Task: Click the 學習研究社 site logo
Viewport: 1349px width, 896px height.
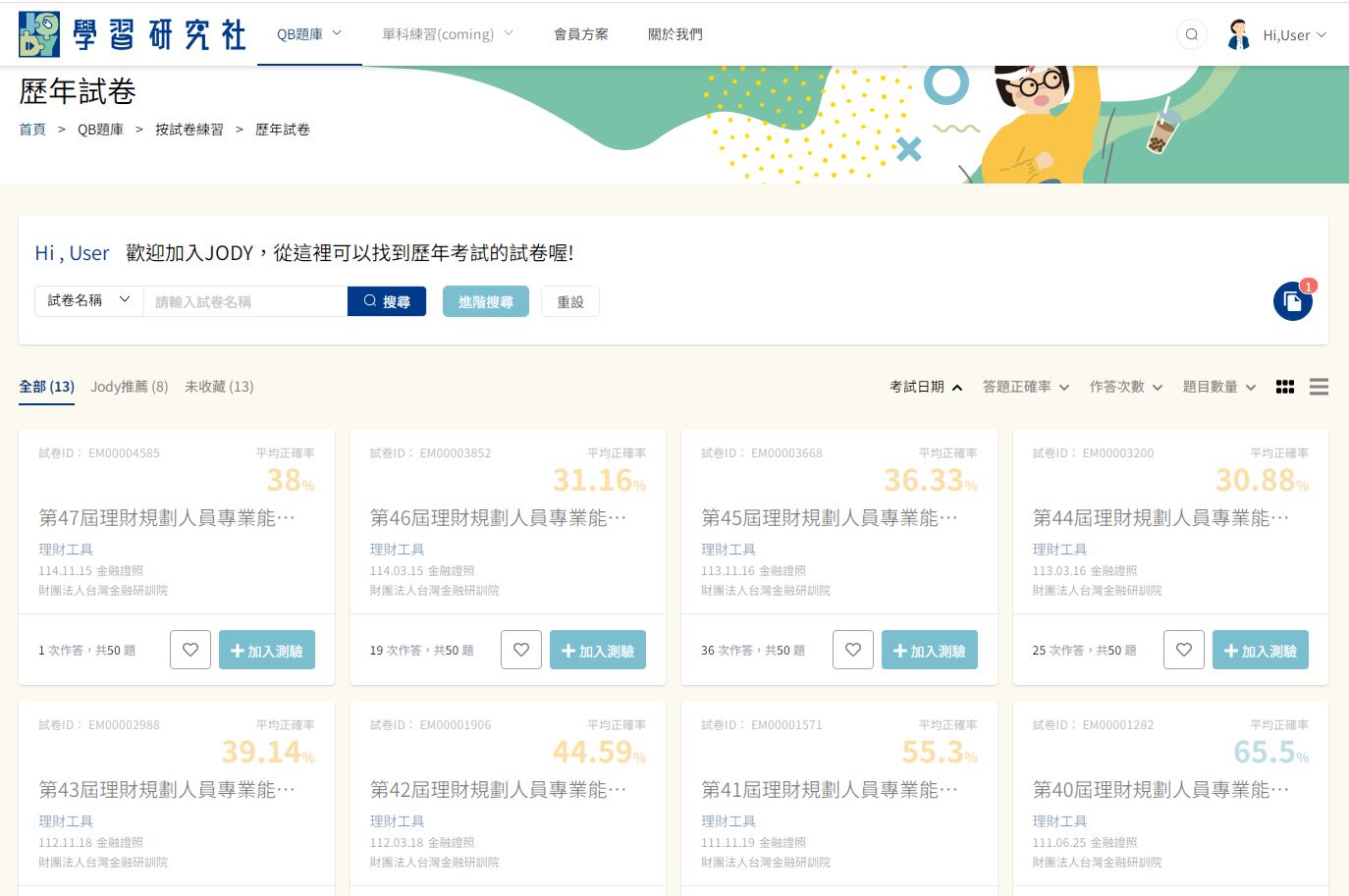Action: [x=133, y=34]
